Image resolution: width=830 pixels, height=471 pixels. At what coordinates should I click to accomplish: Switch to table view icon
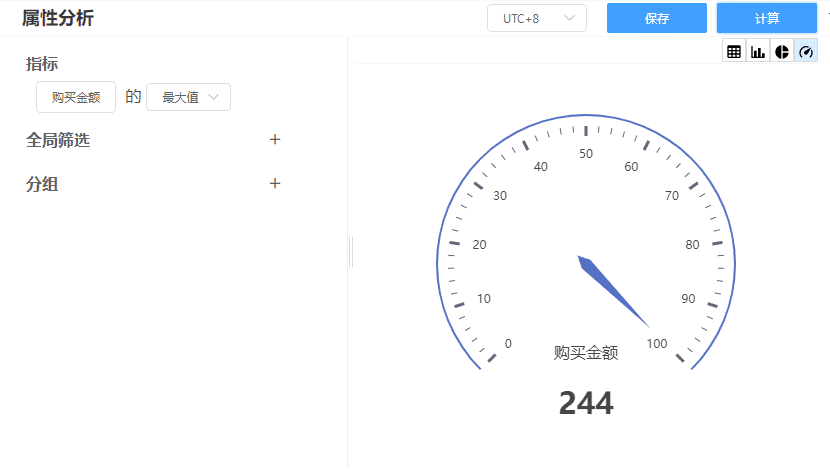point(734,51)
